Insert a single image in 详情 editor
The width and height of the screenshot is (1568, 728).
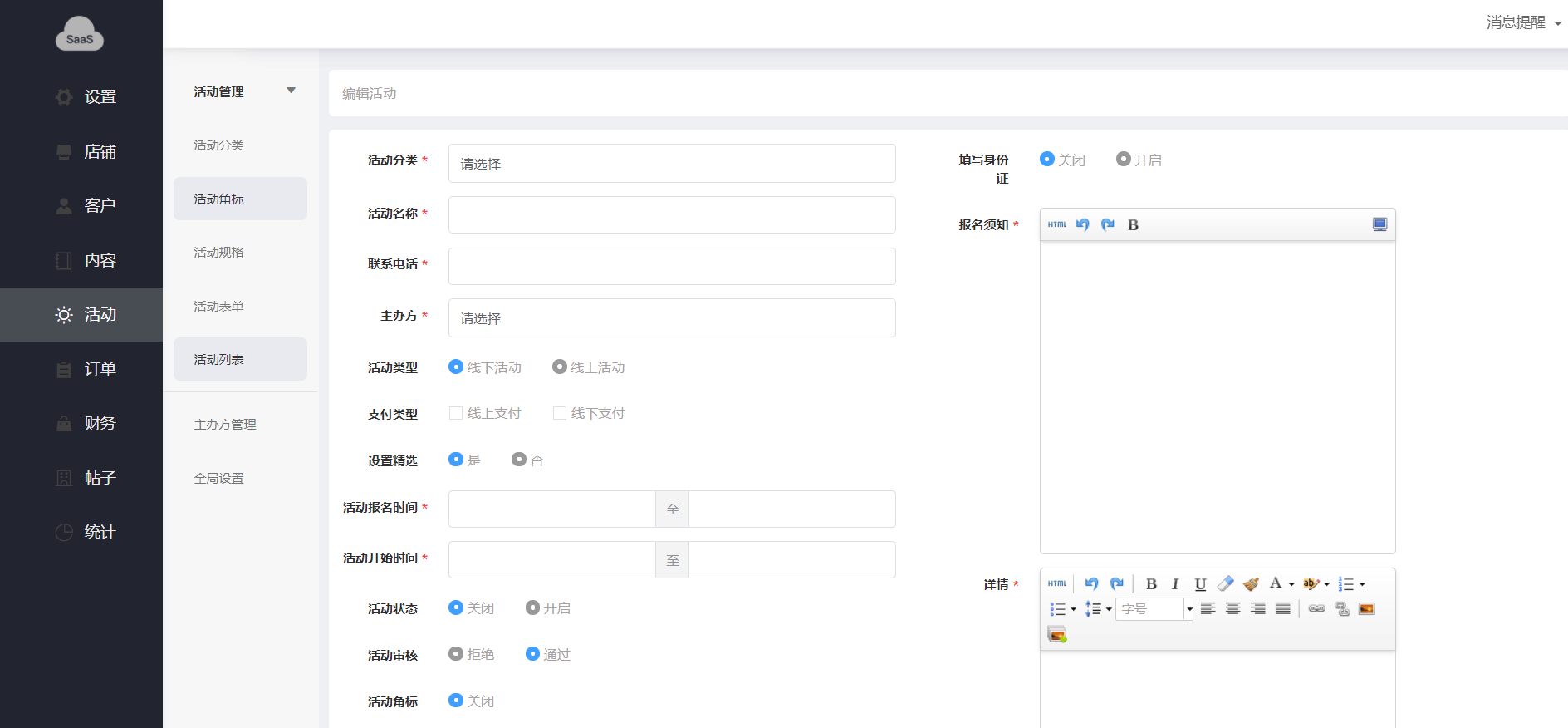click(x=1367, y=608)
